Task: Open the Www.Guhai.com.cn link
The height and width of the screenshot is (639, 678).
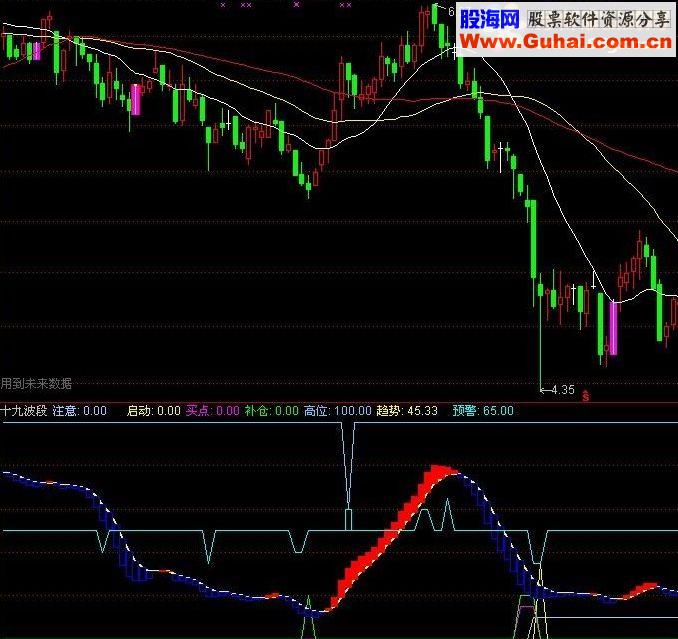Action: (x=566, y=42)
